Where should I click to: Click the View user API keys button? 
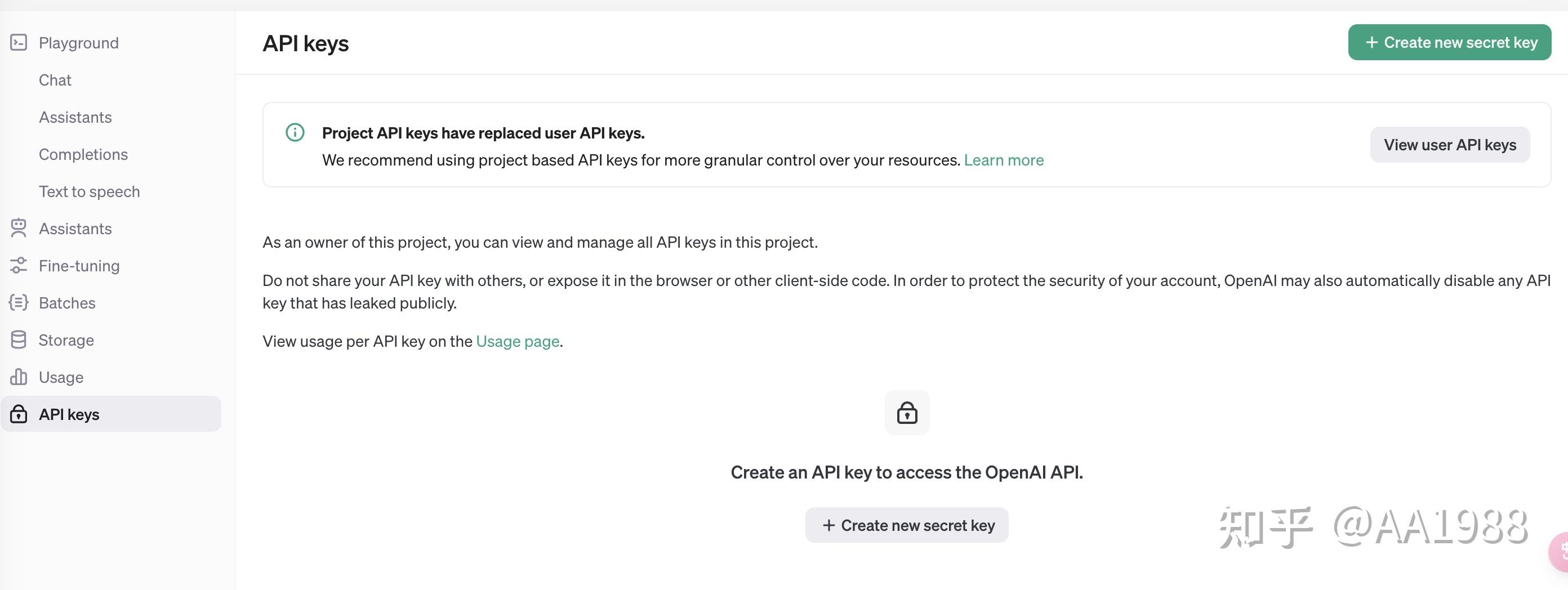1449,145
